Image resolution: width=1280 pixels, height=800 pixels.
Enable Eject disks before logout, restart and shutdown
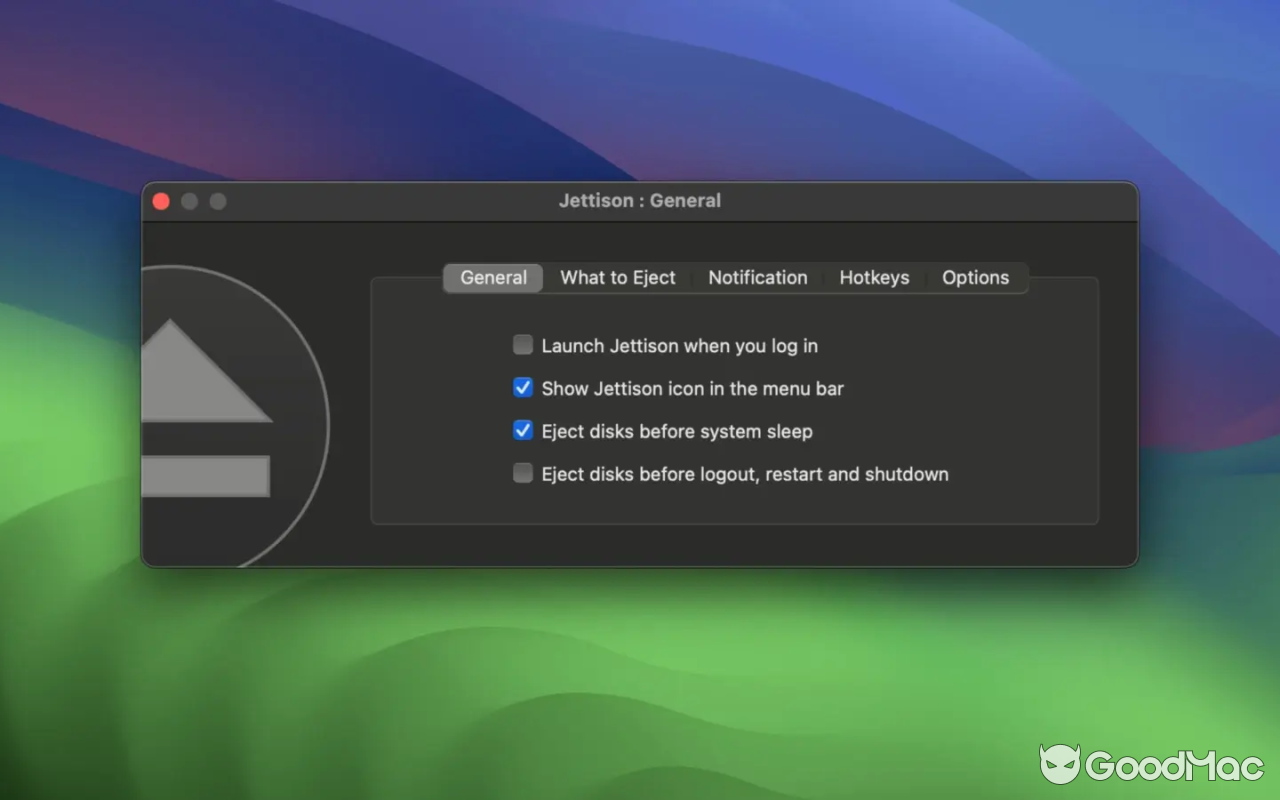pyautogui.click(x=522, y=472)
